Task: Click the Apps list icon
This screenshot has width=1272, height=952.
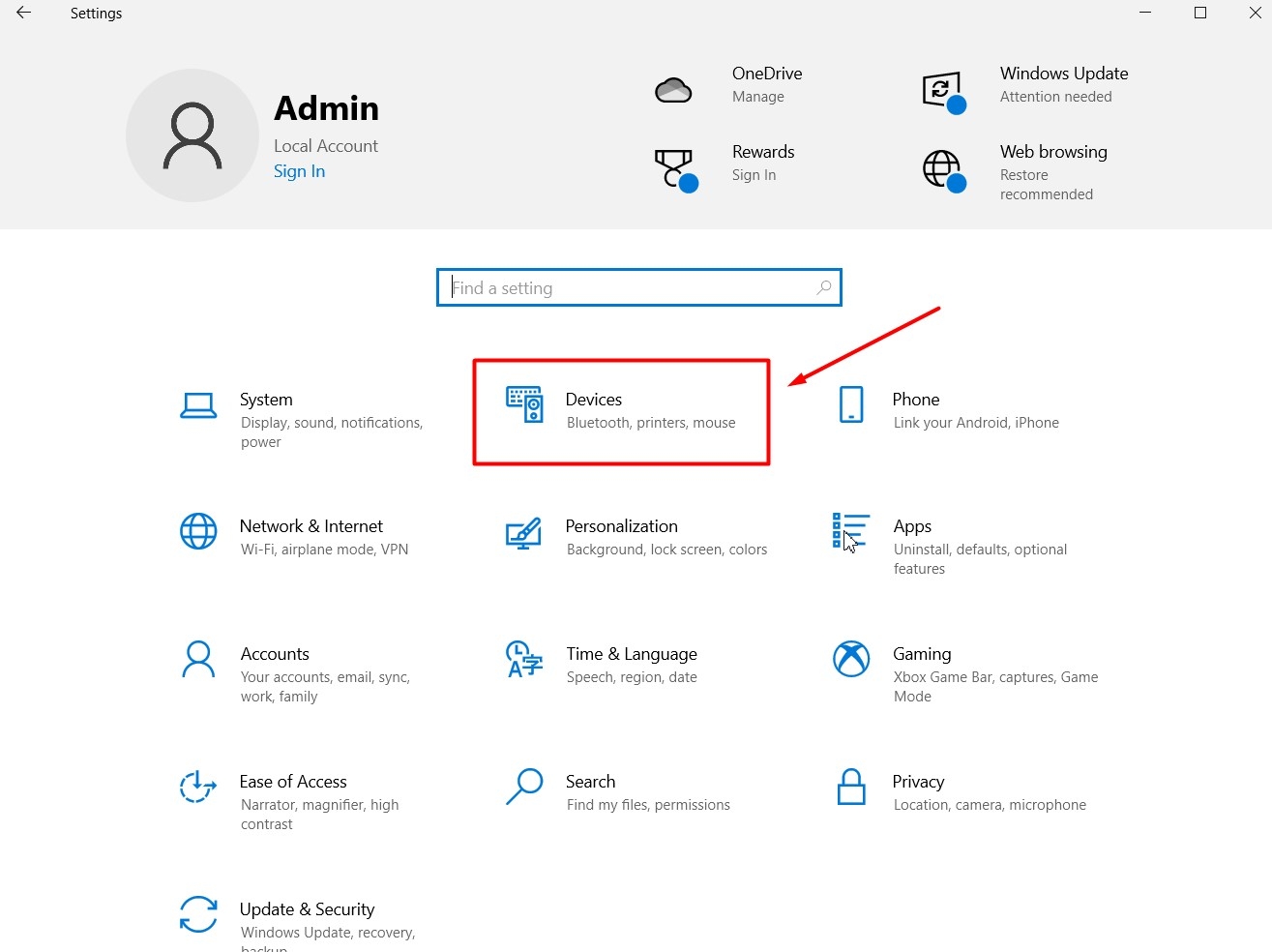Action: coord(850,531)
